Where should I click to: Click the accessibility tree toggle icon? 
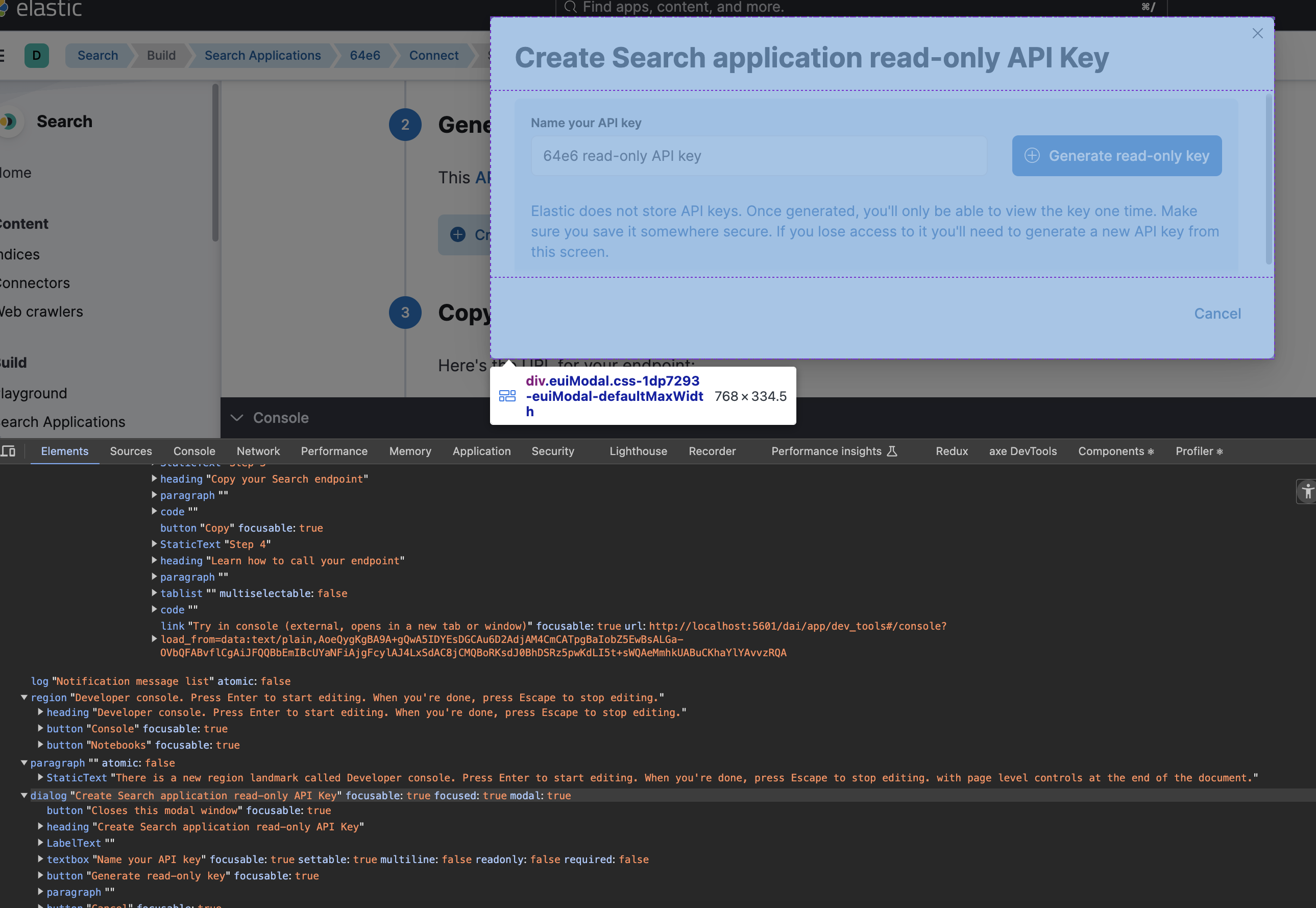pos(1306,491)
